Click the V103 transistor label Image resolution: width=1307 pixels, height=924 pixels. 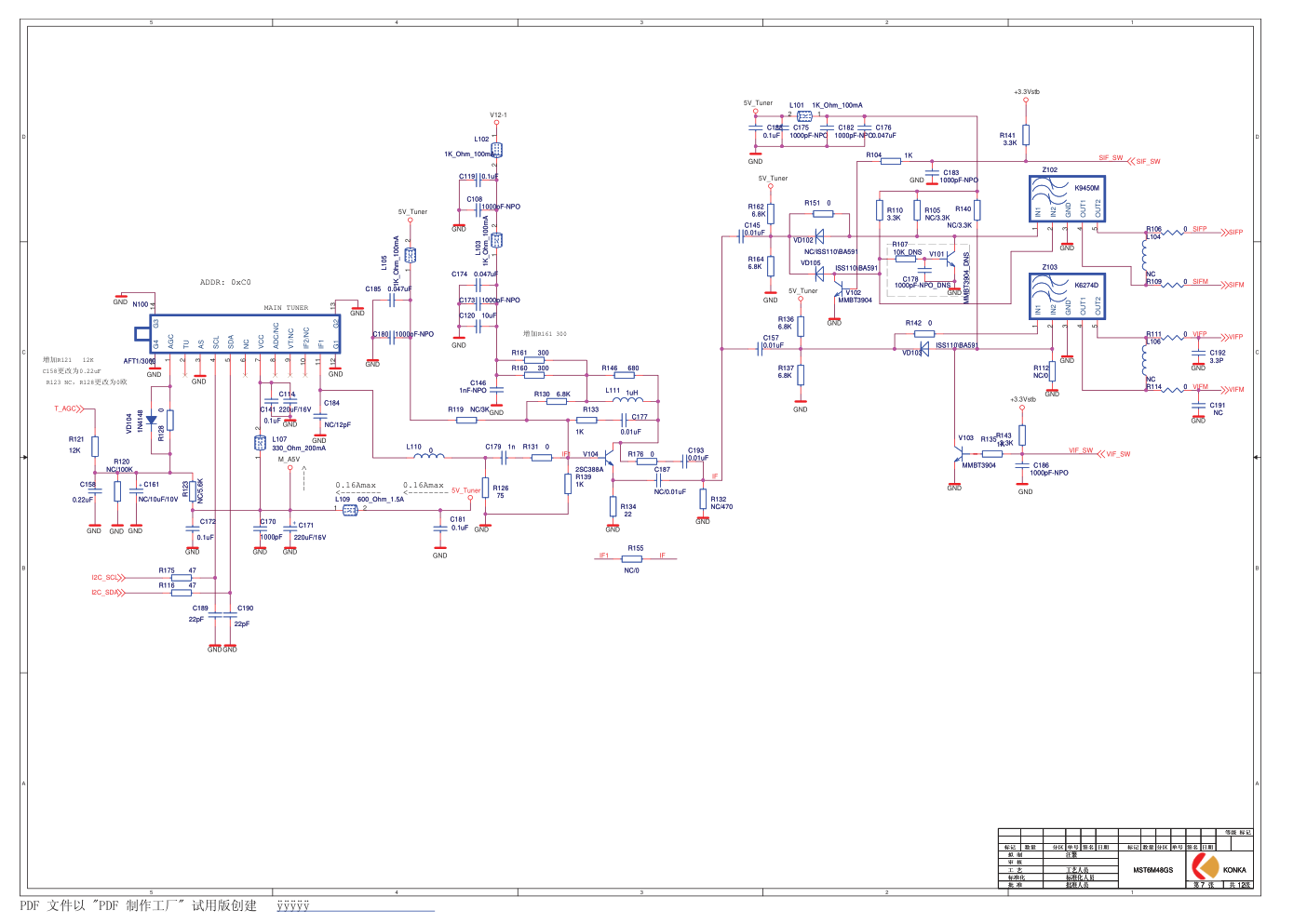(966, 437)
